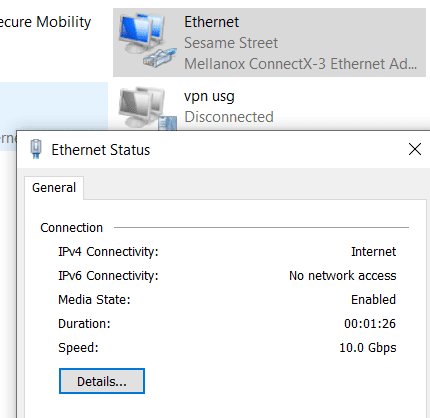The width and height of the screenshot is (430, 418).
Task: Click the vpn usg connection icon
Action: 148,109
